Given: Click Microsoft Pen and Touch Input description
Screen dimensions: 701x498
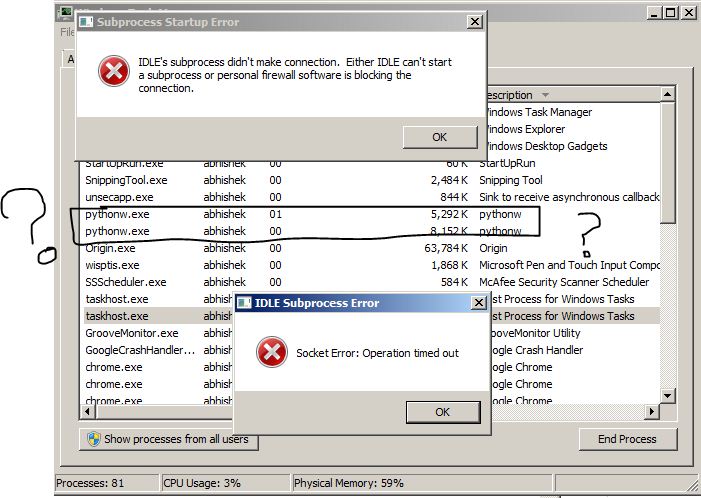Looking at the screenshot, I should point(569,265).
